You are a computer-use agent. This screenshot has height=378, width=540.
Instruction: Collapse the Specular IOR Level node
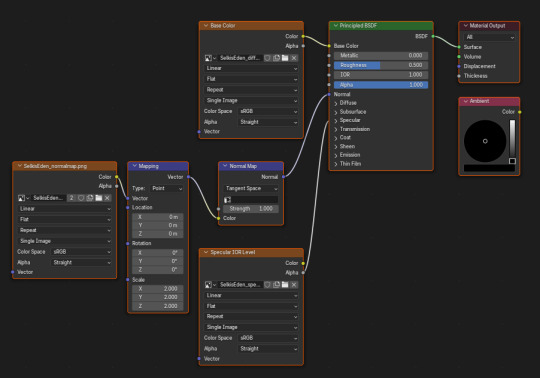[x=206, y=252]
